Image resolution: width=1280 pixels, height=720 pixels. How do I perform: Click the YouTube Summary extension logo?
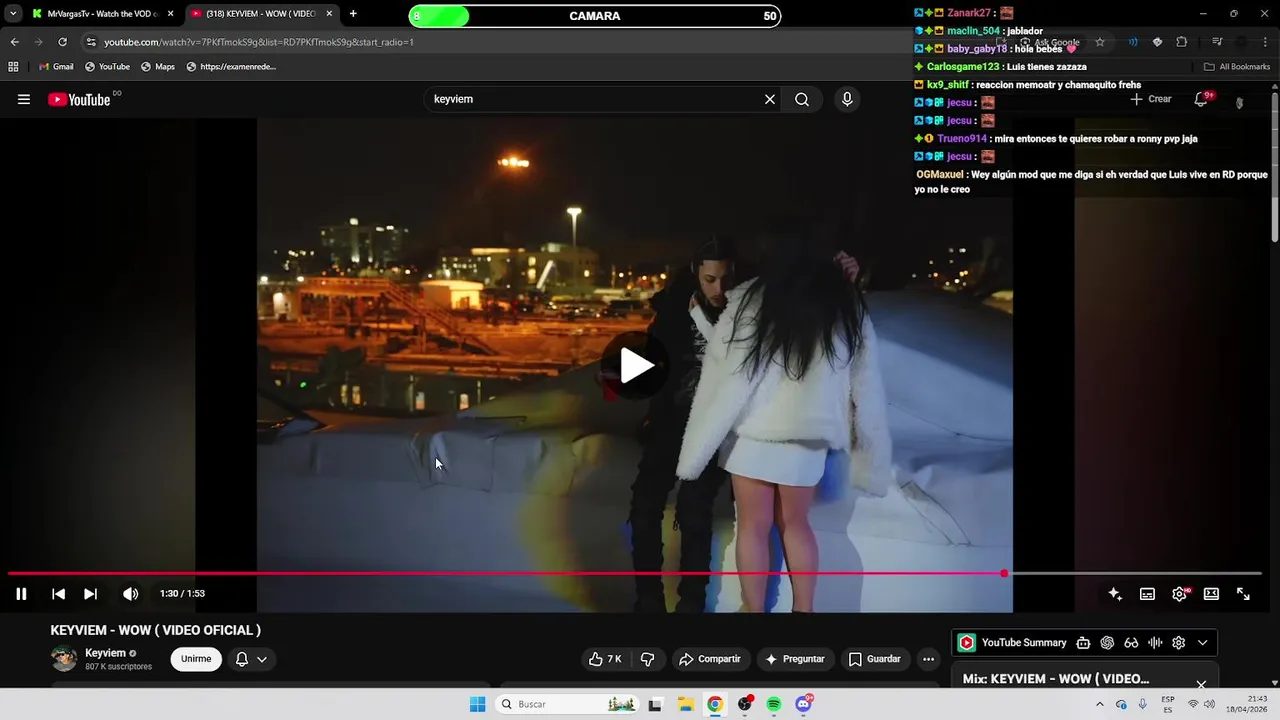[x=967, y=643]
